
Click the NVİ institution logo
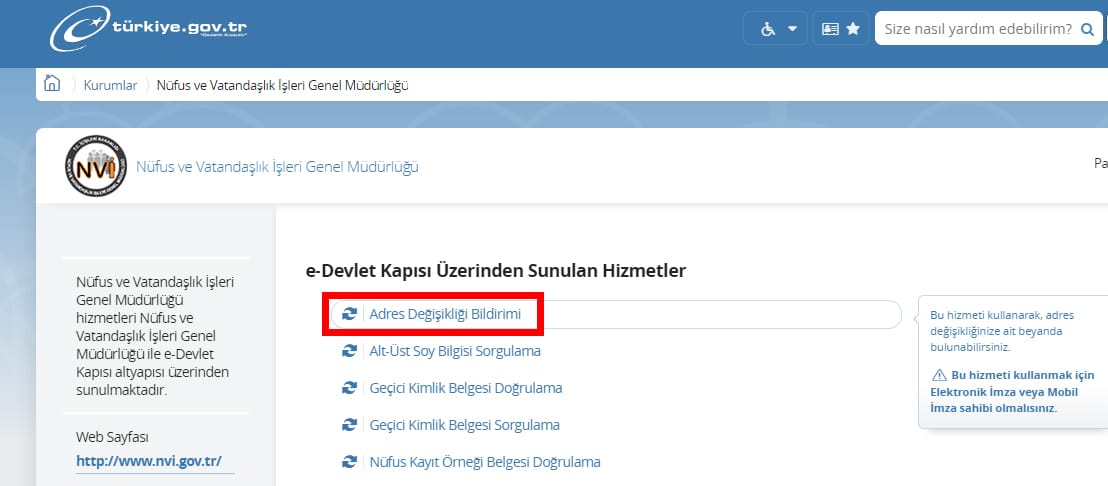(95, 166)
